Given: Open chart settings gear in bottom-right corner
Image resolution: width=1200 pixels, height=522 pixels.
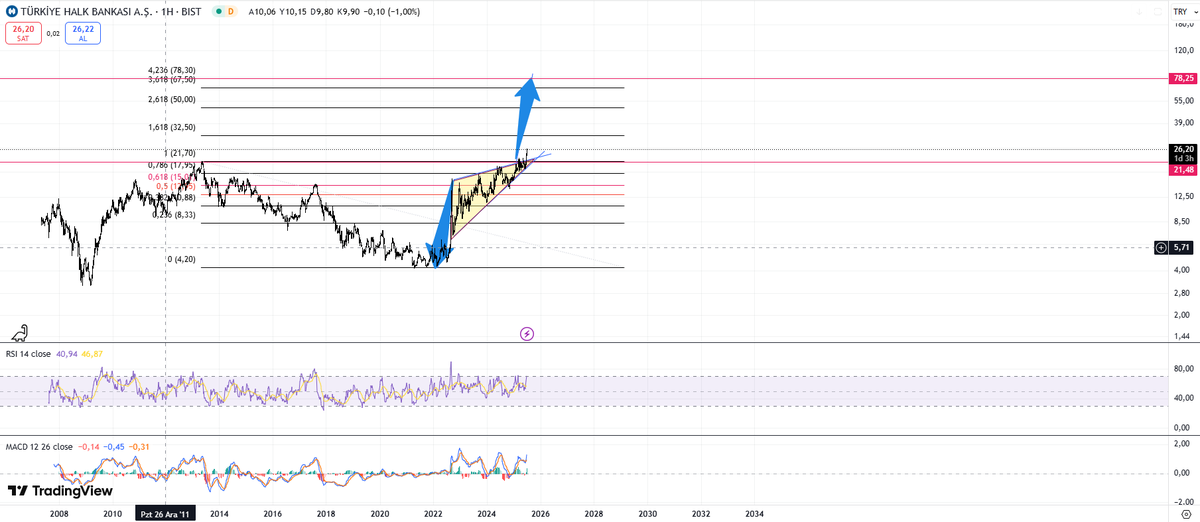Looking at the screenshot, I should [x=1184, y=513].
